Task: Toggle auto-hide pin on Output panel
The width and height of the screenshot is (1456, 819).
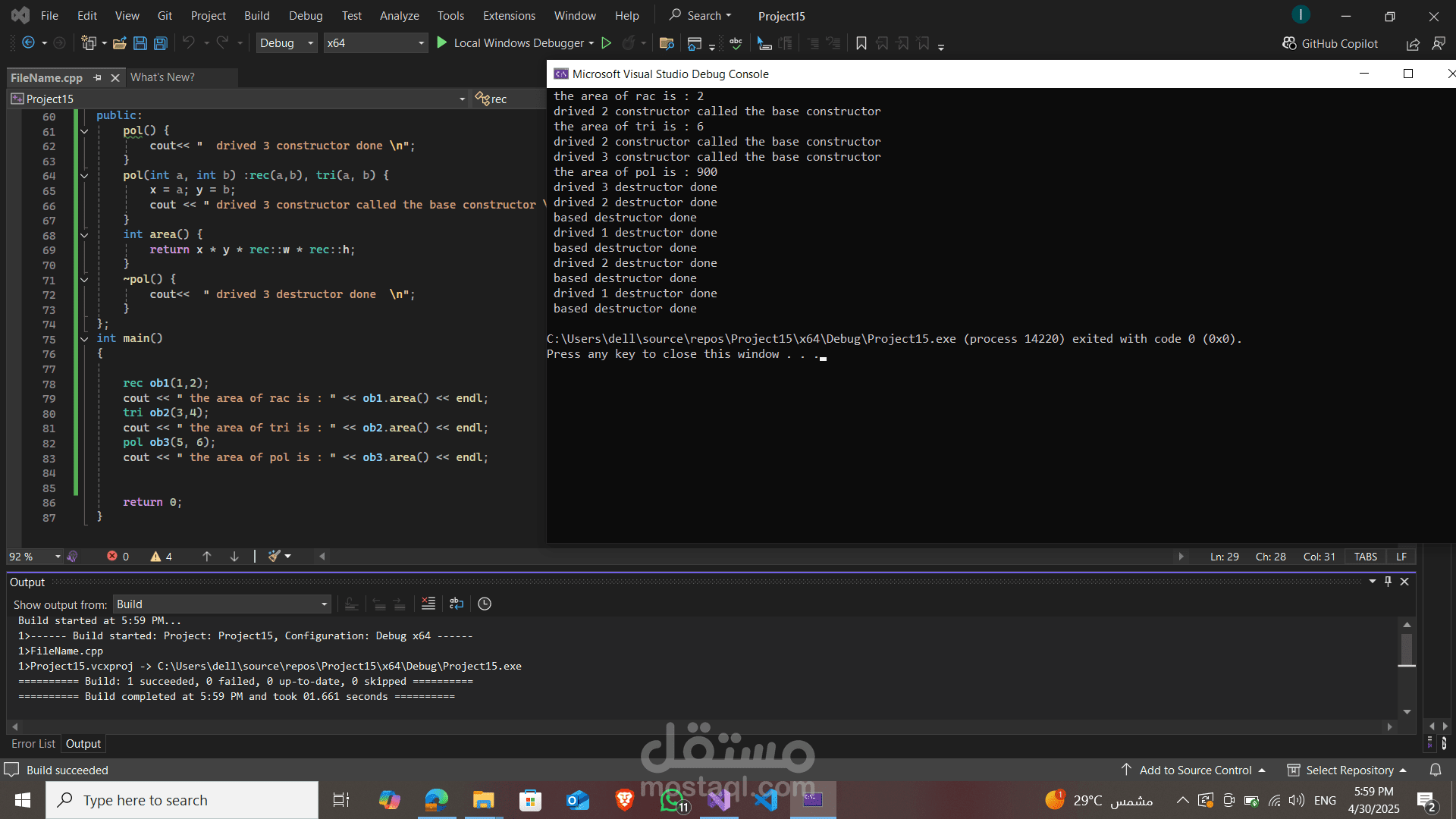Action: point(1388,582)
